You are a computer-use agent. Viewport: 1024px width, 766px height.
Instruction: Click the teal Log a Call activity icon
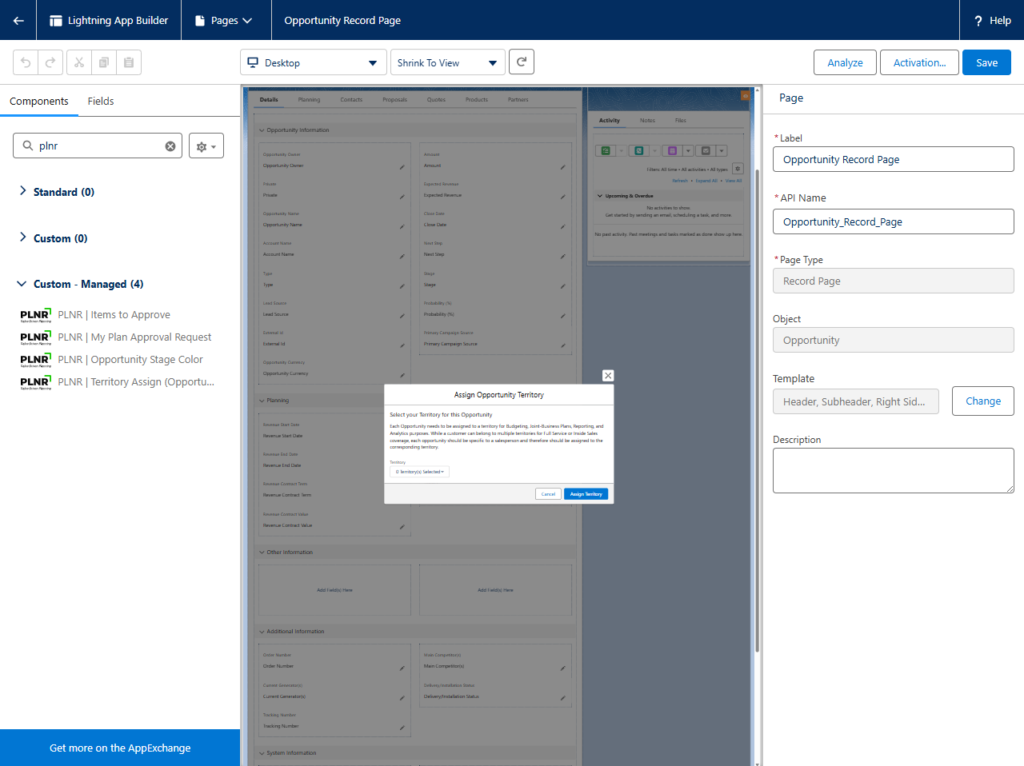[x=639, y=151]
